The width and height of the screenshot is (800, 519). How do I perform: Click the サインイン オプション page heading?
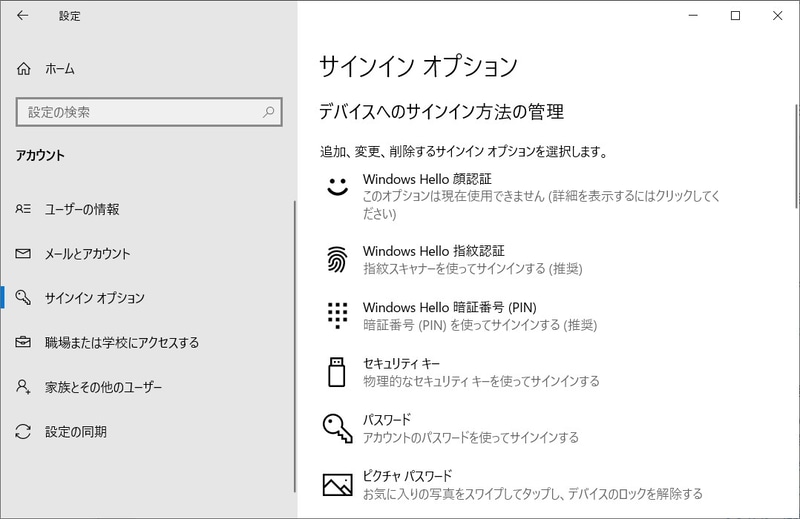pos(418,67)
